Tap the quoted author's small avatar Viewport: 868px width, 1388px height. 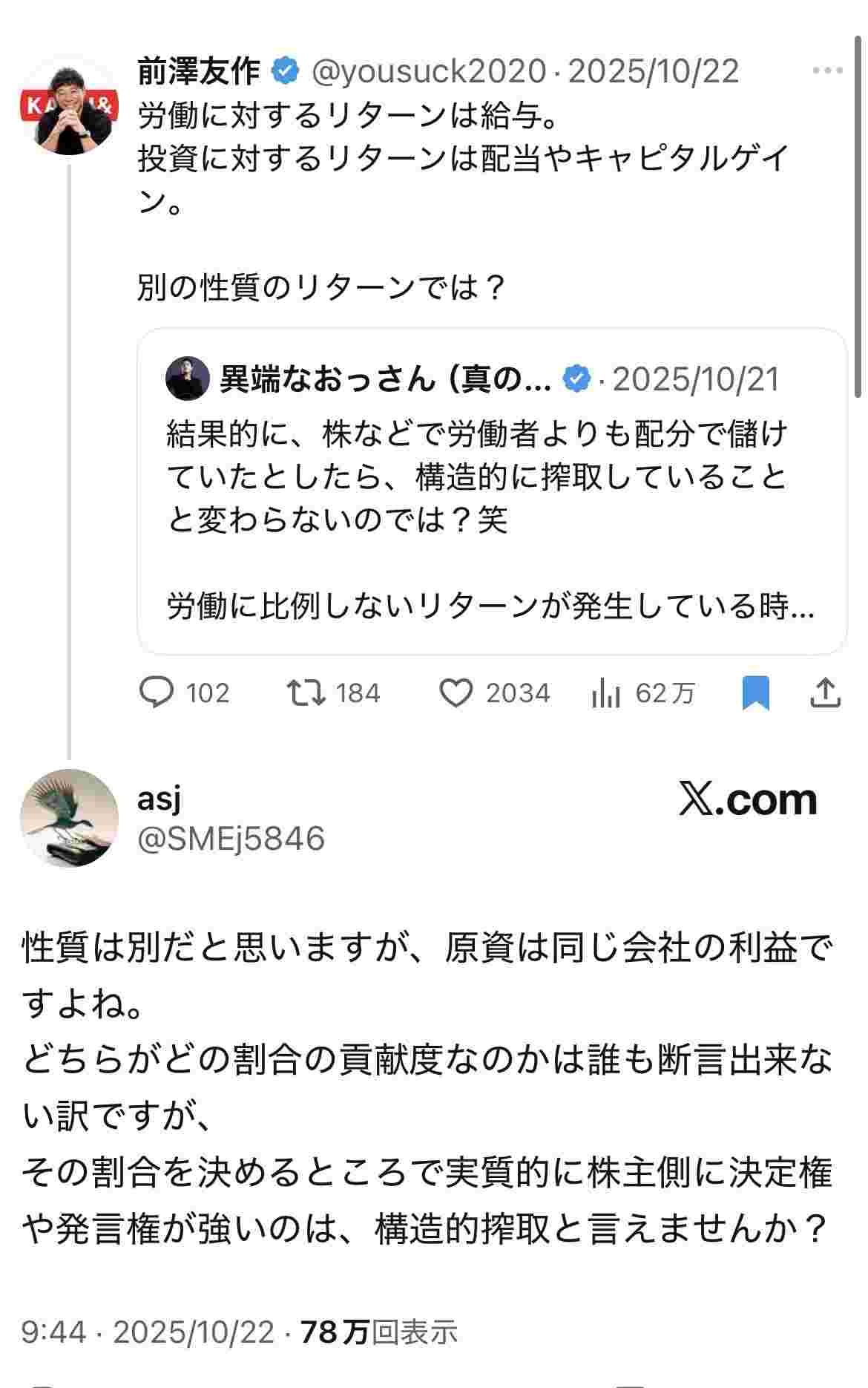pyautogui.click(x=187, y=379)
